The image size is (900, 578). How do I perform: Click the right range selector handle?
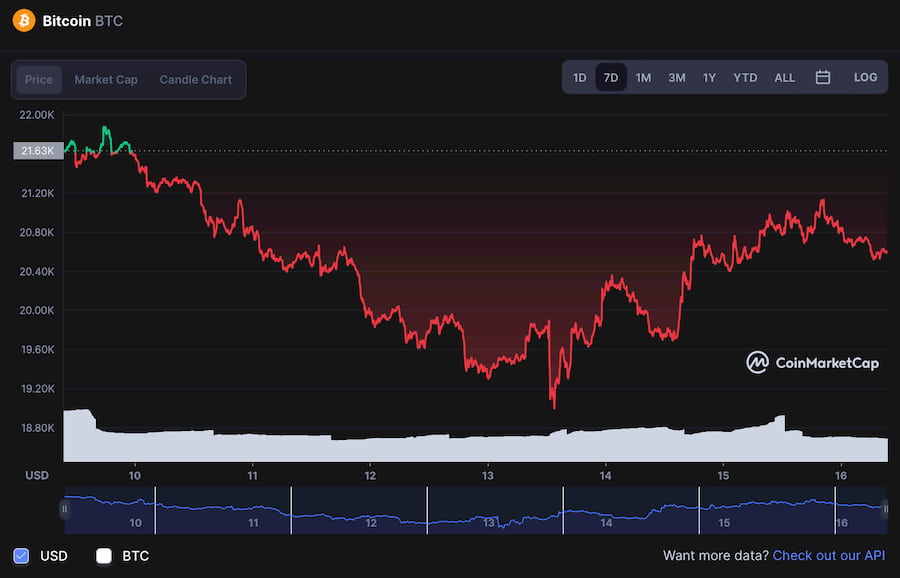[885, 508]
